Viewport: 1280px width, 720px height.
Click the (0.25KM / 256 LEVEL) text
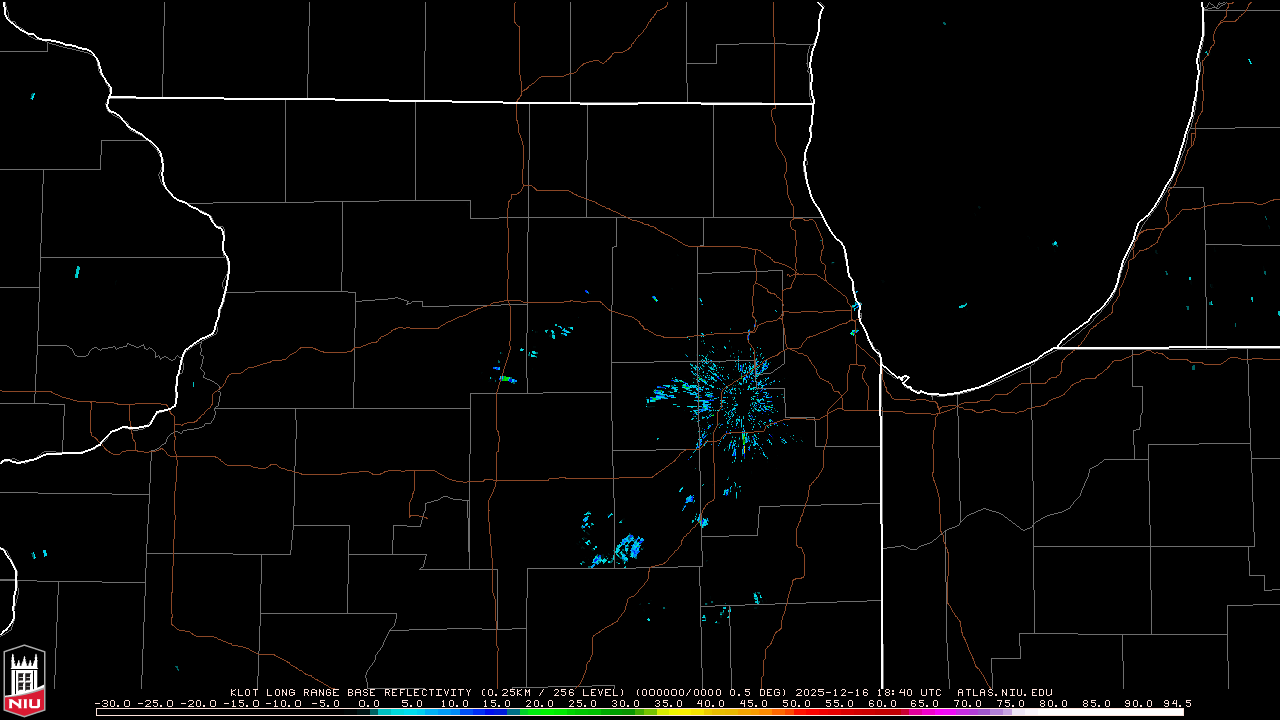pos(553,692)
